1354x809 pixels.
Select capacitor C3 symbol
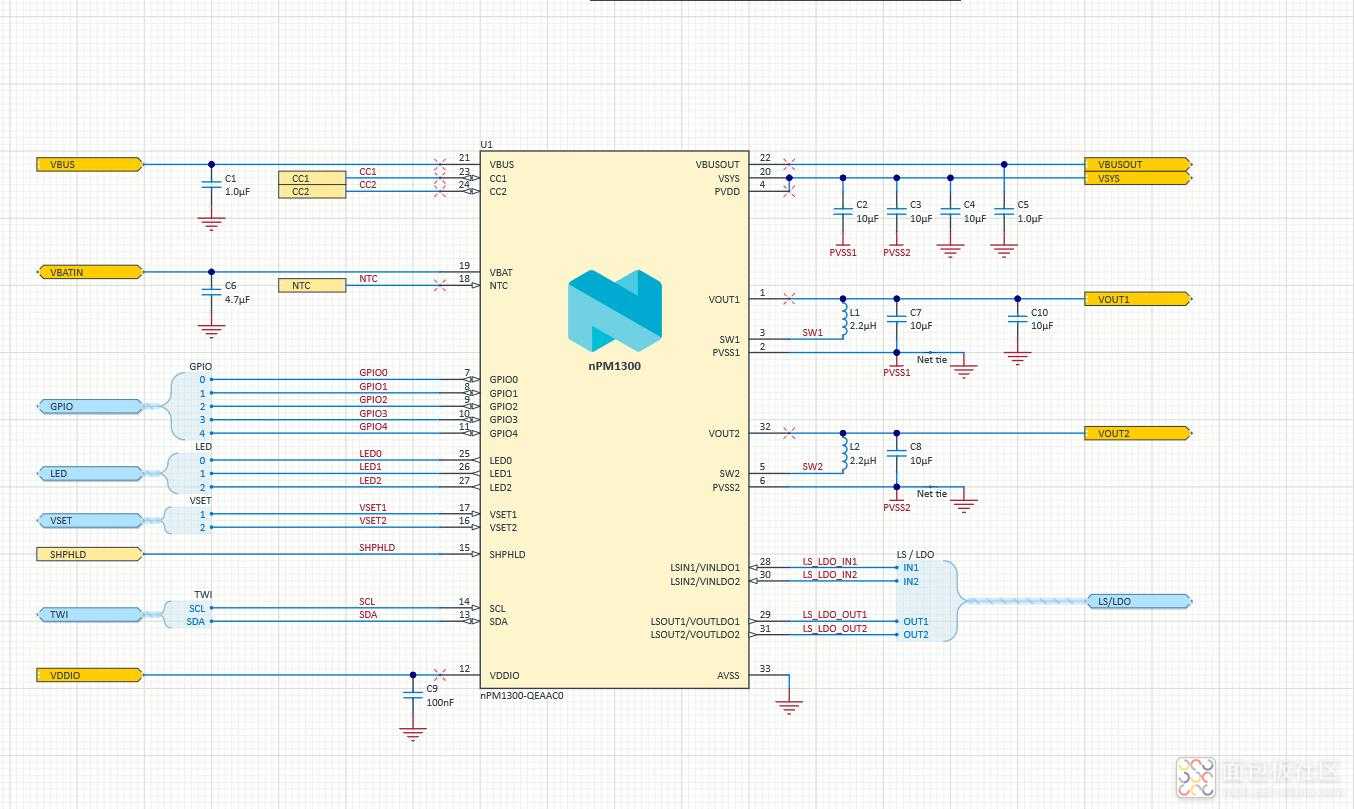pyautogui.click(x=896, y=211)
